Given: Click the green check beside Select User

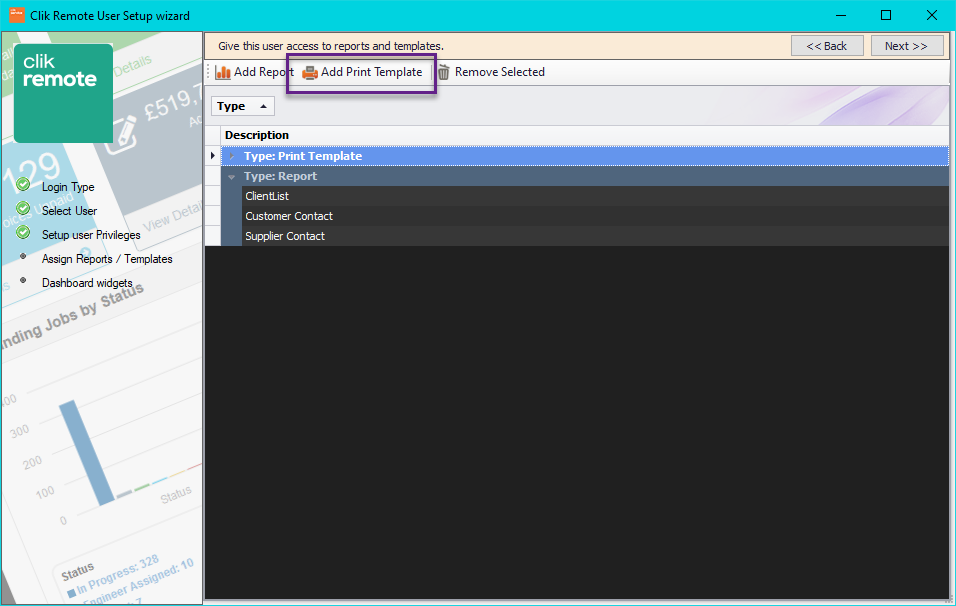Looking at the screenshot, I should tap(23, 209).
